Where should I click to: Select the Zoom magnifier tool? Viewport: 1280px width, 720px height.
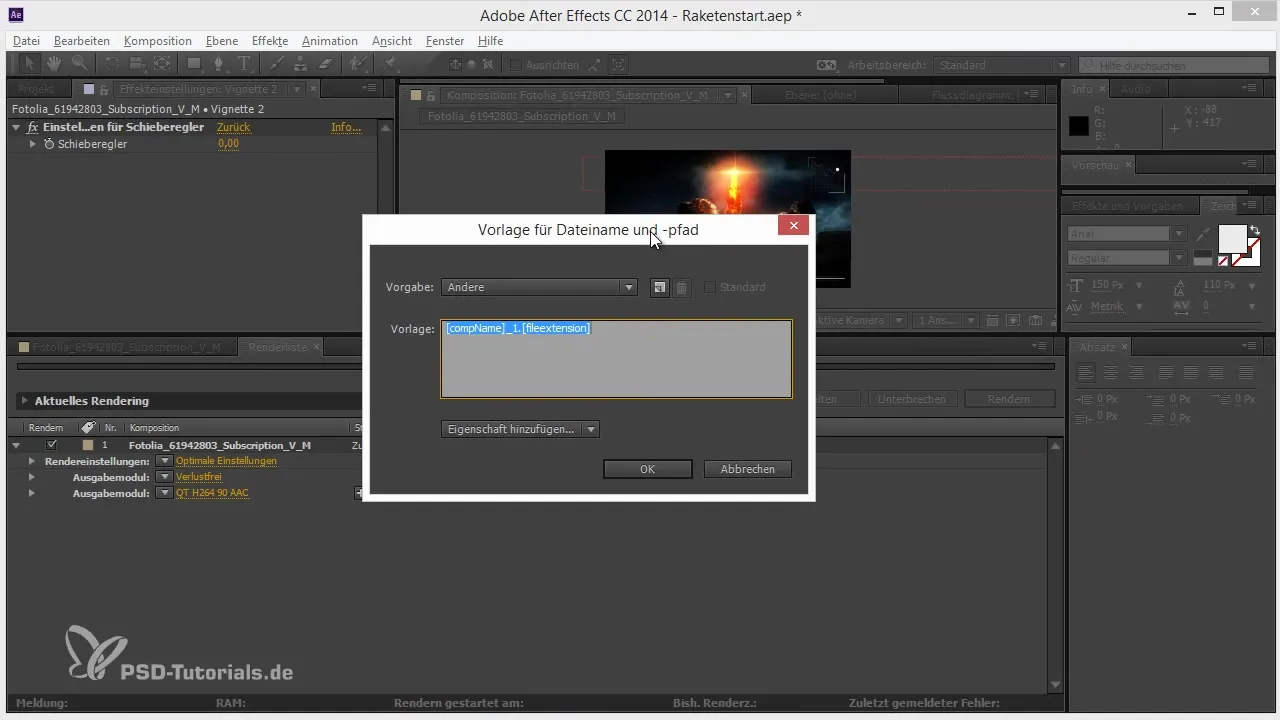[79, 64]
